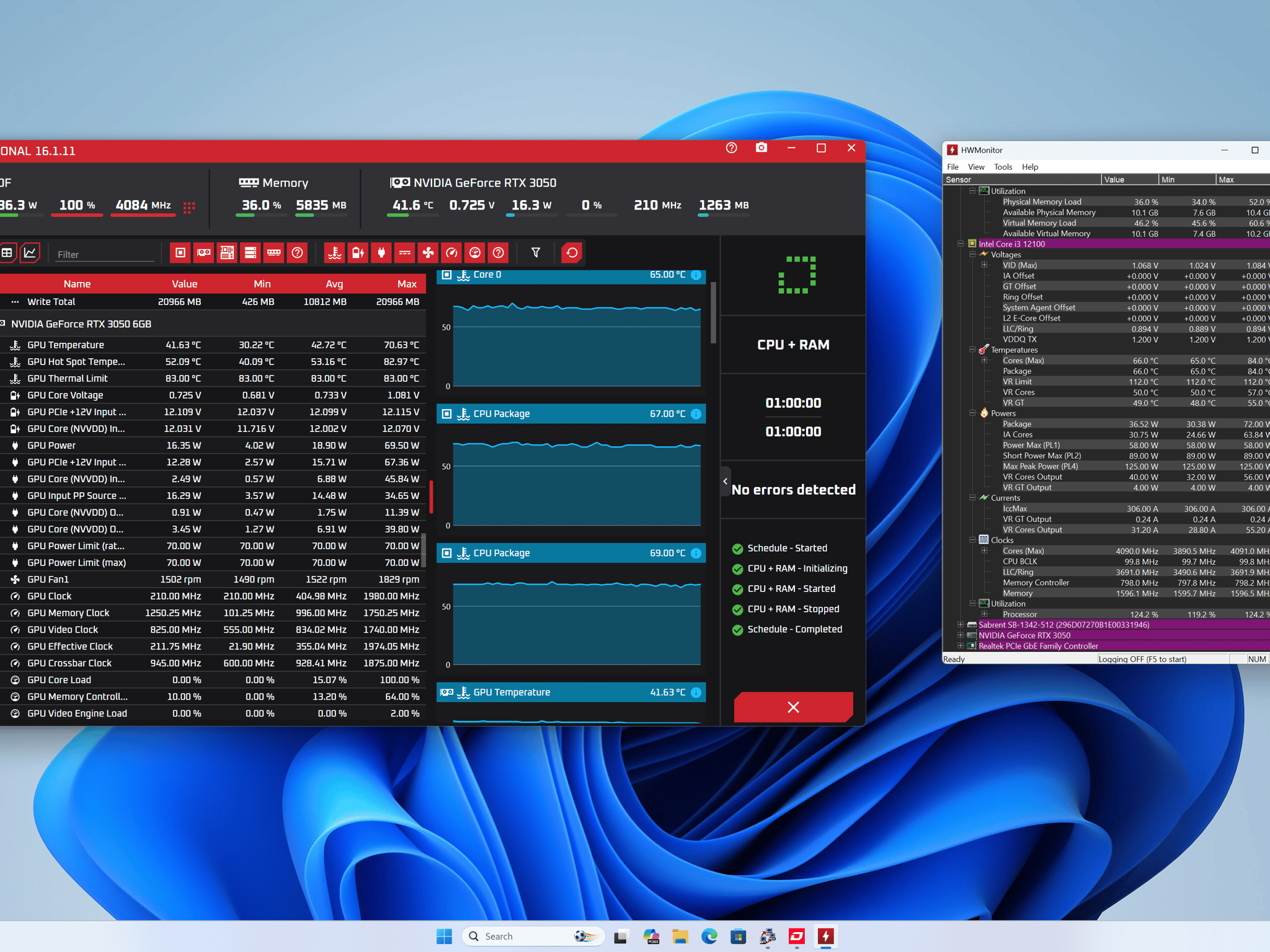Viewport: 1270px width, 952px height.
Task: Open the File menu in HWMonitor
Action: click(x=952, y=167)
